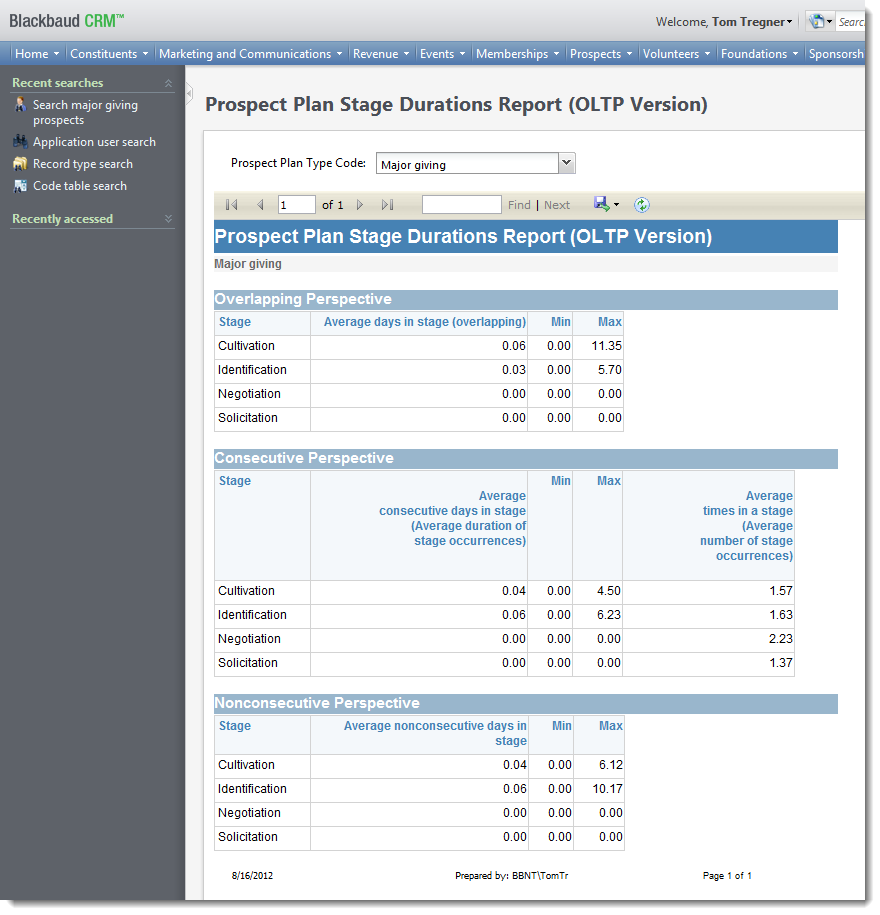880x915 pixels.
Task: Click the 11.35 Max value for Cultivation
Action: (606, 346)
